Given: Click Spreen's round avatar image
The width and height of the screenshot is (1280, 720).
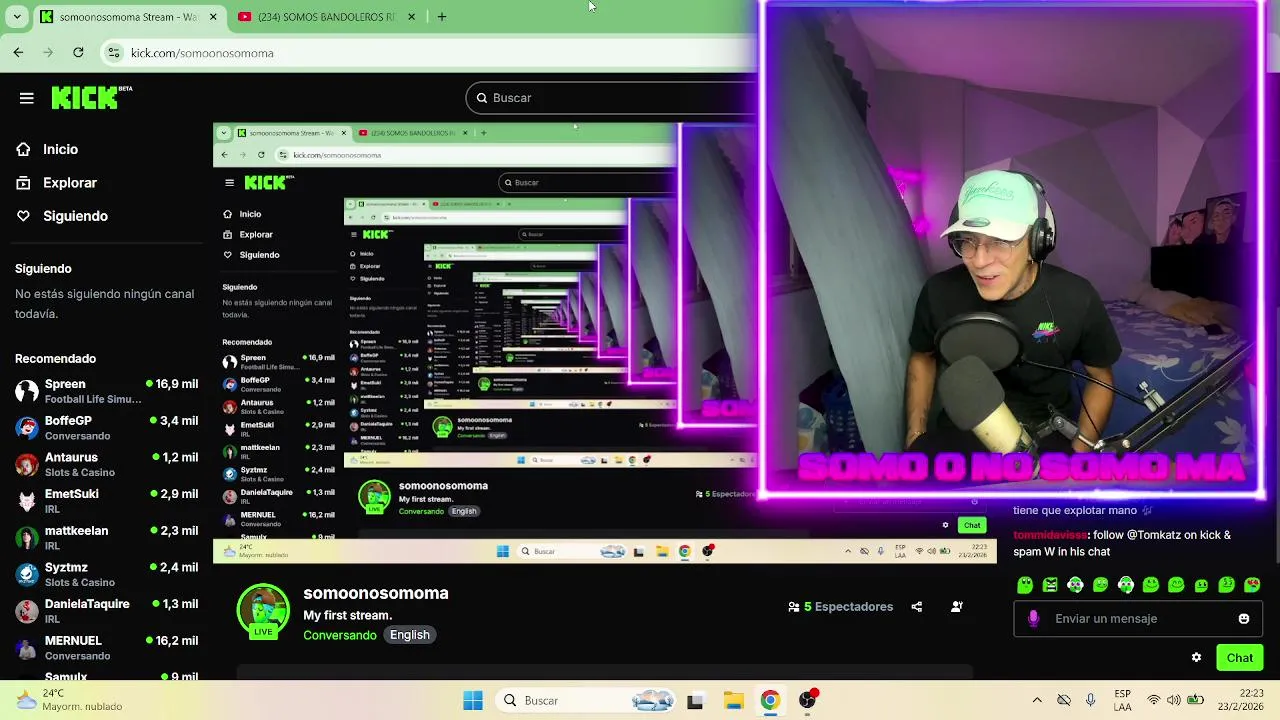Looking at the screenshot, I should (x=27, y=391).
